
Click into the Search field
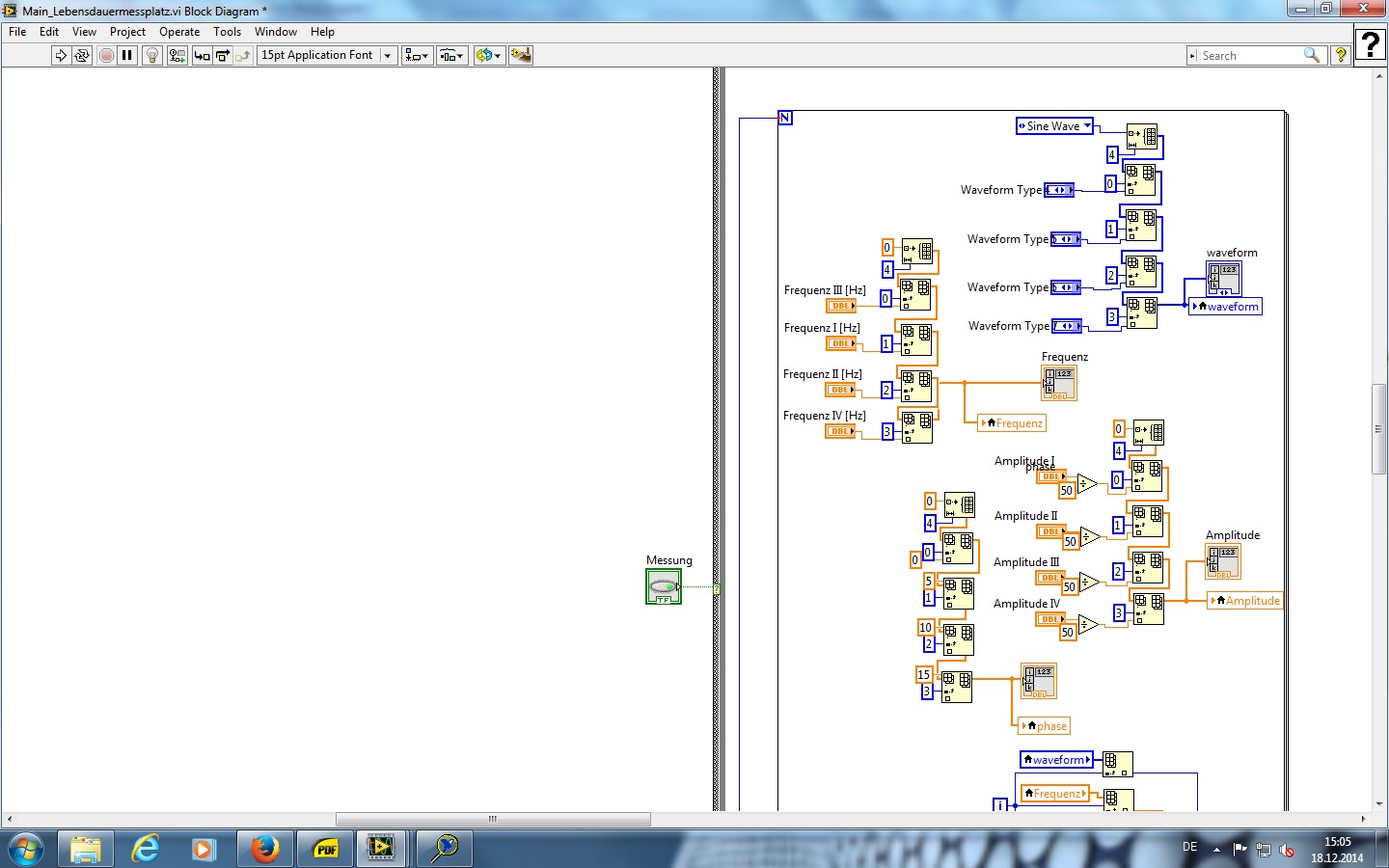pyautogui.click(x=1249, y=56)
